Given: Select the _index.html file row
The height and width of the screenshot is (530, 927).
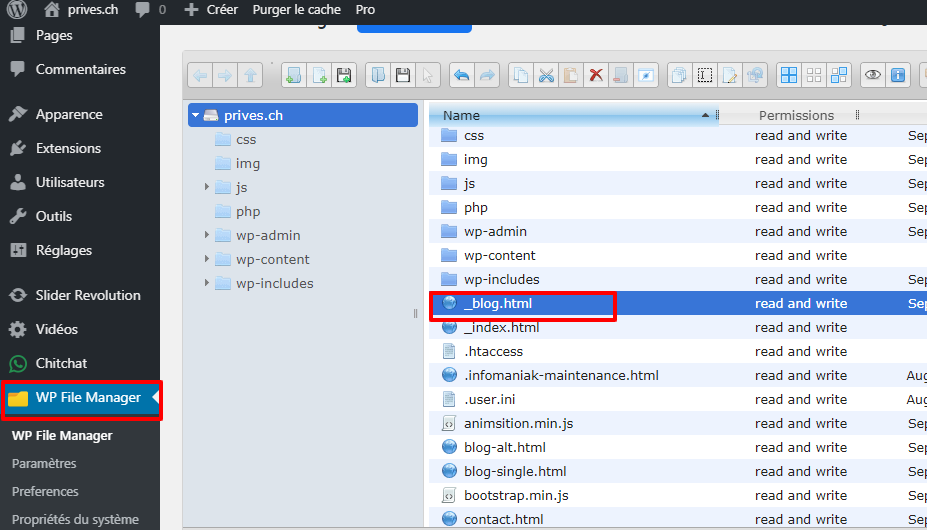Looking at the screenshot, I should (678, 327).
